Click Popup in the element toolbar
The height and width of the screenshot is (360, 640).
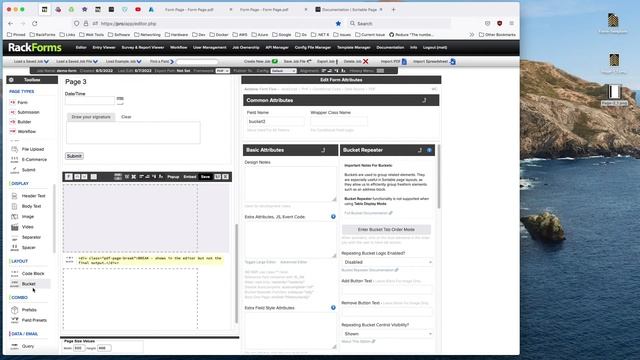point(173,177)
